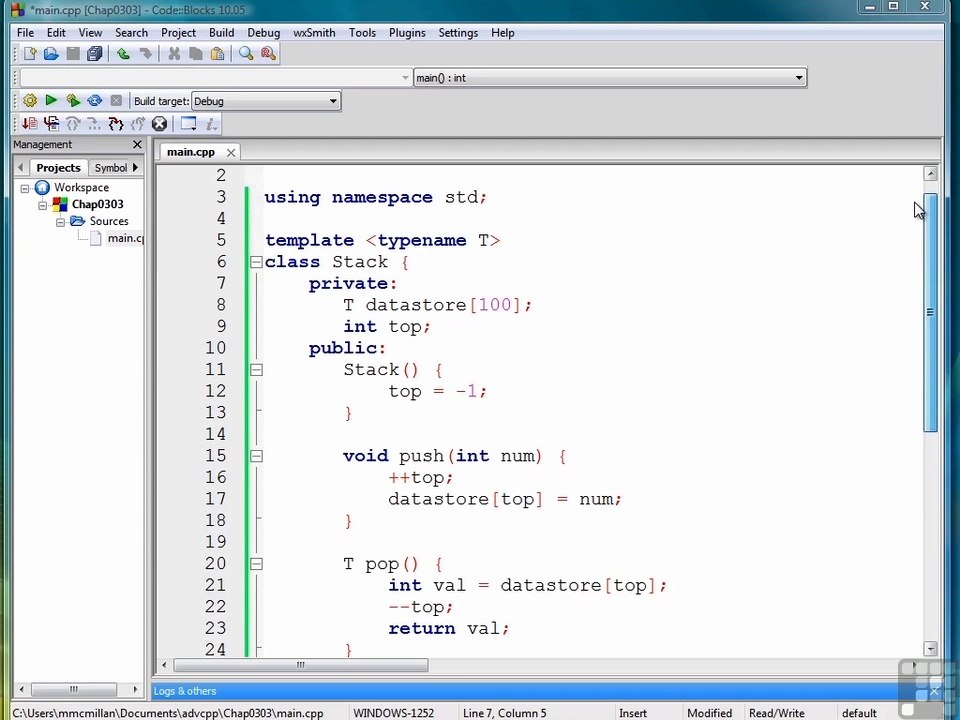Switch to the Projects tab
This screenshot has width=960, height=720.
pyautogui.click(x=58, y=168)
